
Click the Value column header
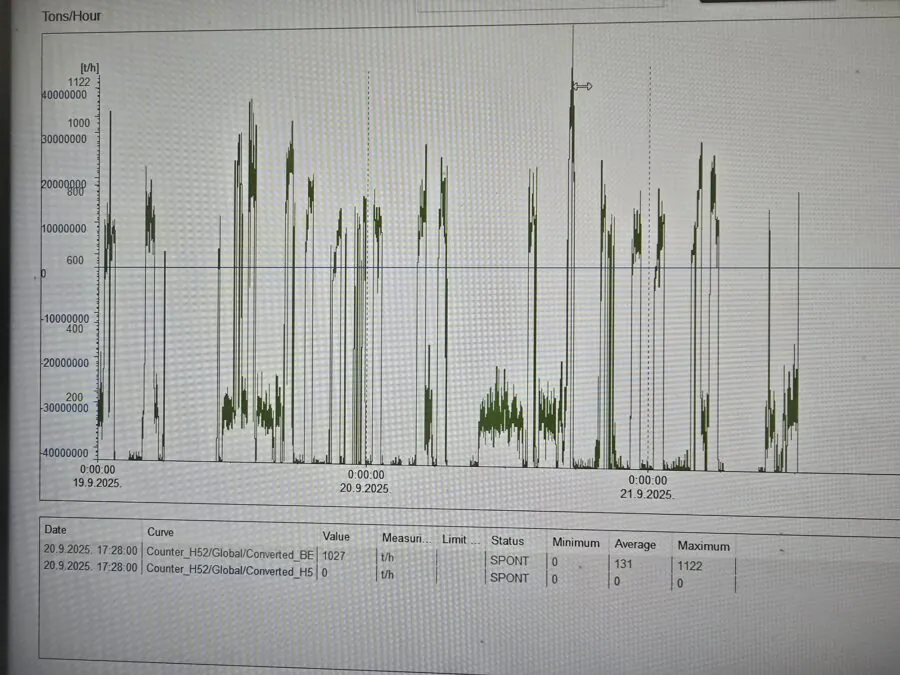[x=336, y=537]
